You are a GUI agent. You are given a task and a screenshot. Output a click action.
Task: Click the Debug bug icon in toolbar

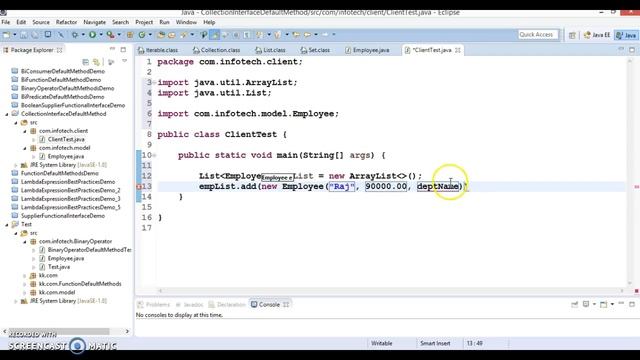[75, 35]
